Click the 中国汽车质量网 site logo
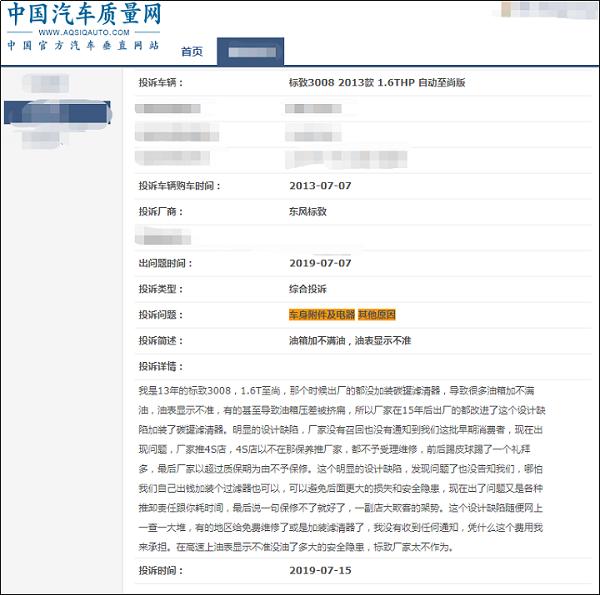 84,14
